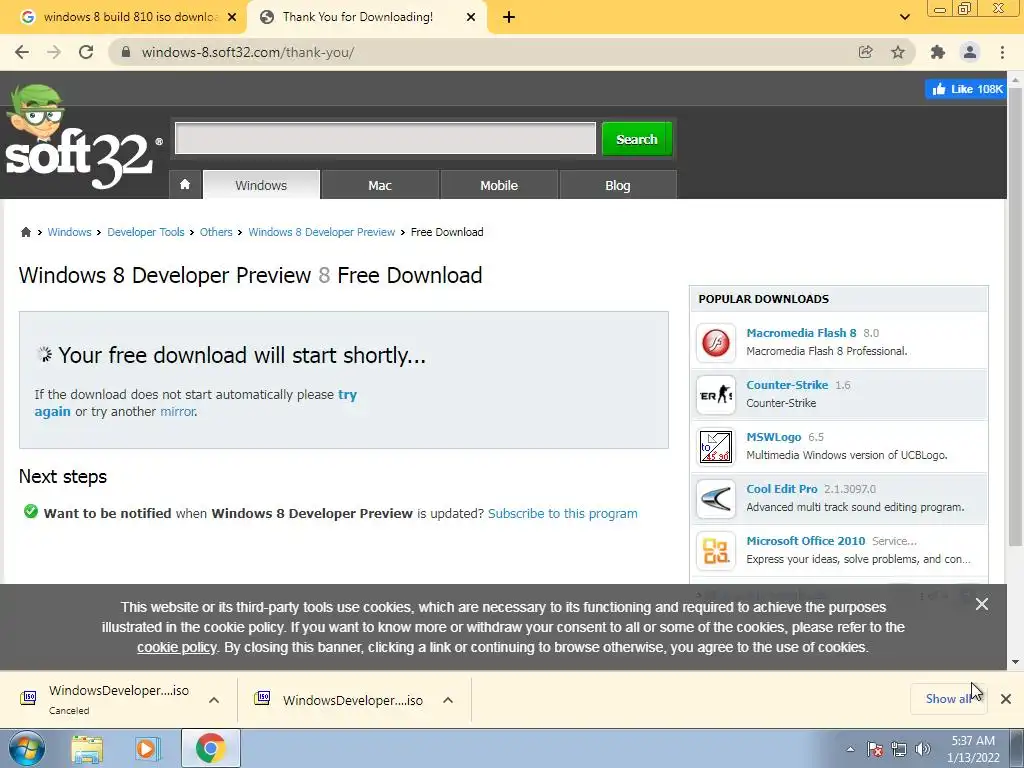Dismiss the cookie banner
Image resolution: width=1024 pixels, height=768 pixels.
point(982,604)
